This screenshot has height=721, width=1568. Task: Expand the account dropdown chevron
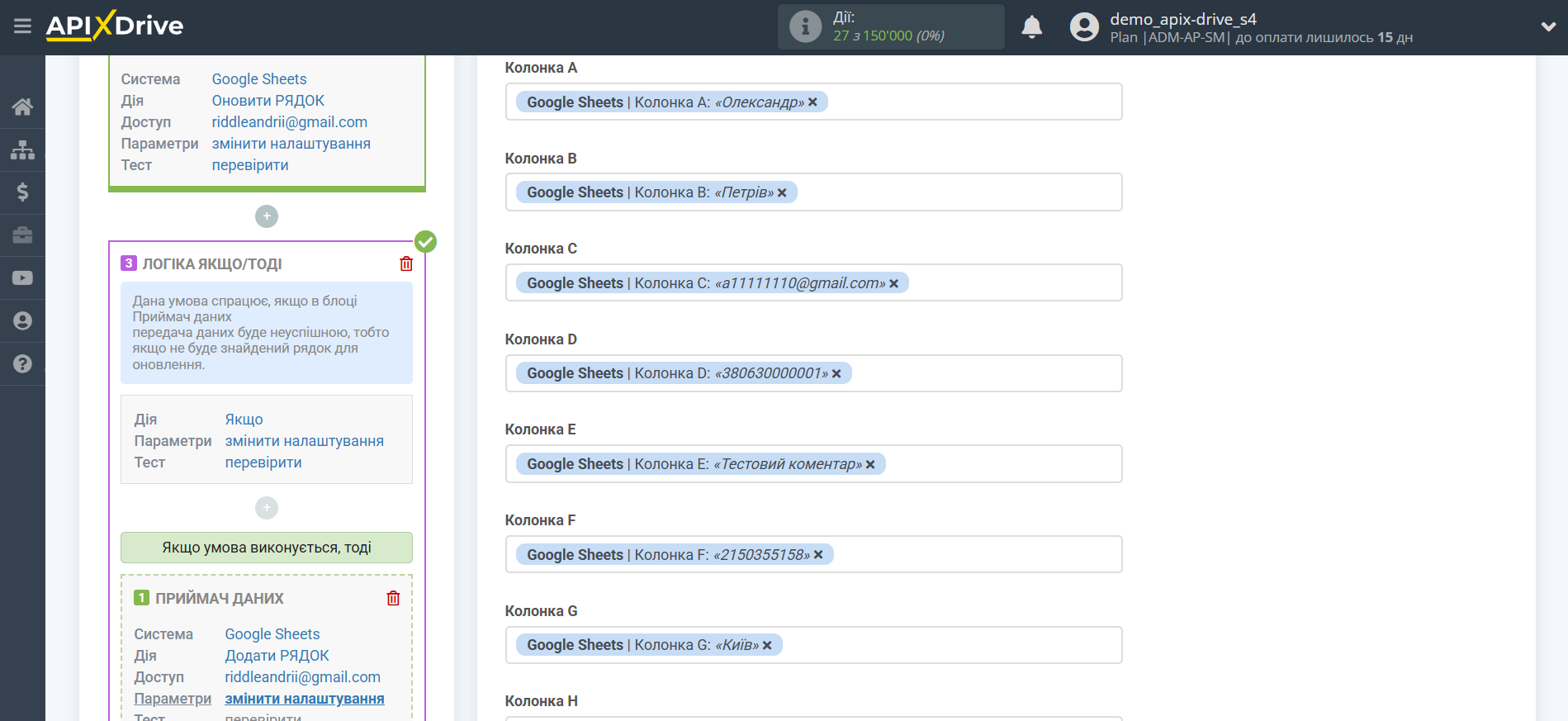(1548, 26)
